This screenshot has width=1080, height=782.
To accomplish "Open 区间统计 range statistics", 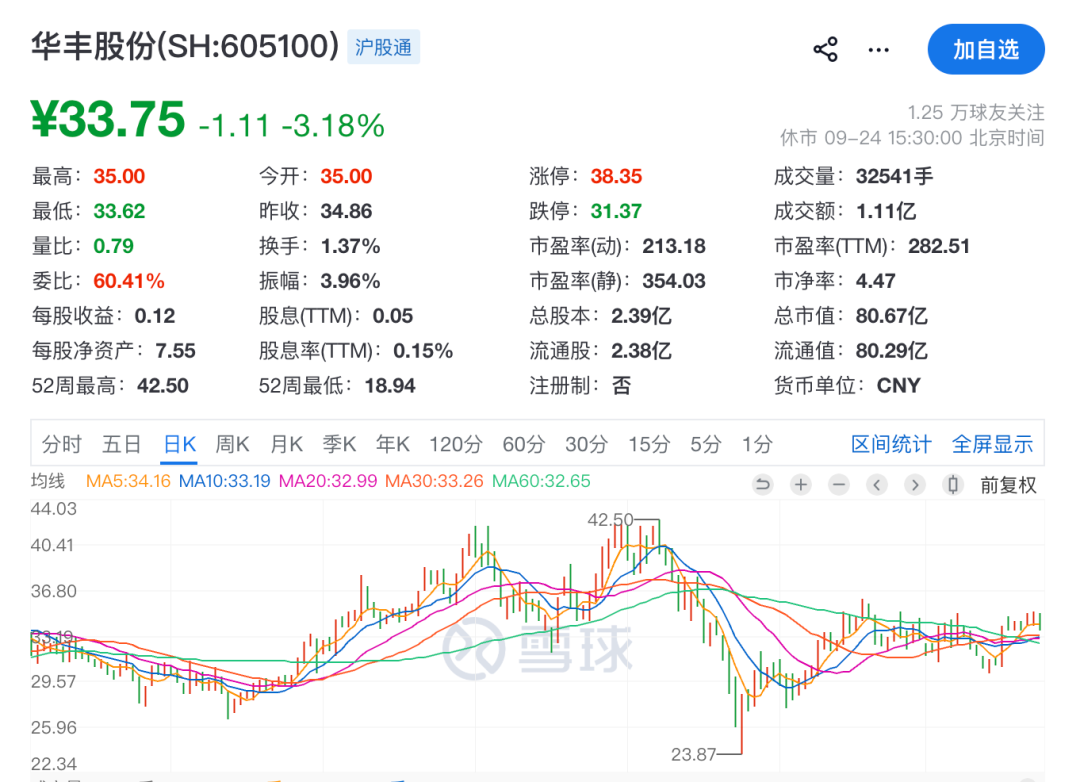I will [x=891, y=444].
